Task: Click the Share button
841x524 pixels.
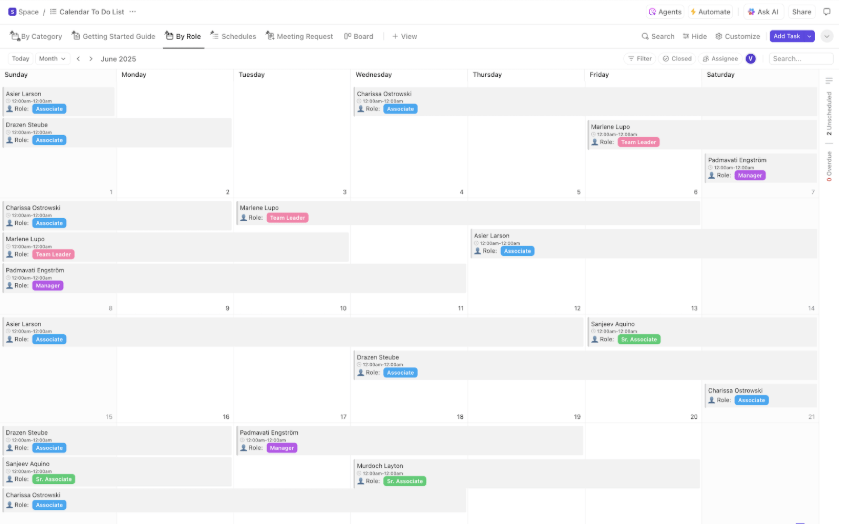Action: (801, 12)
